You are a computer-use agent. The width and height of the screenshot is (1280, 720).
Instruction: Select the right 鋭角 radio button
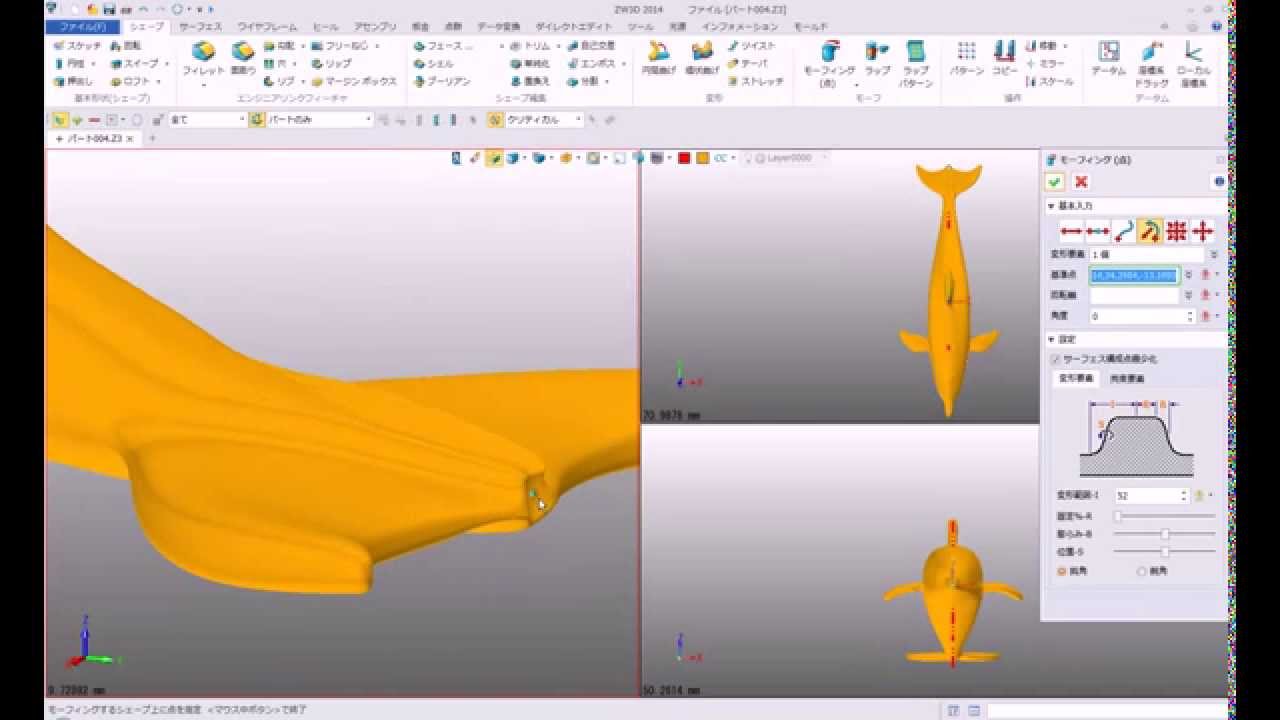tap(1142, 571)
